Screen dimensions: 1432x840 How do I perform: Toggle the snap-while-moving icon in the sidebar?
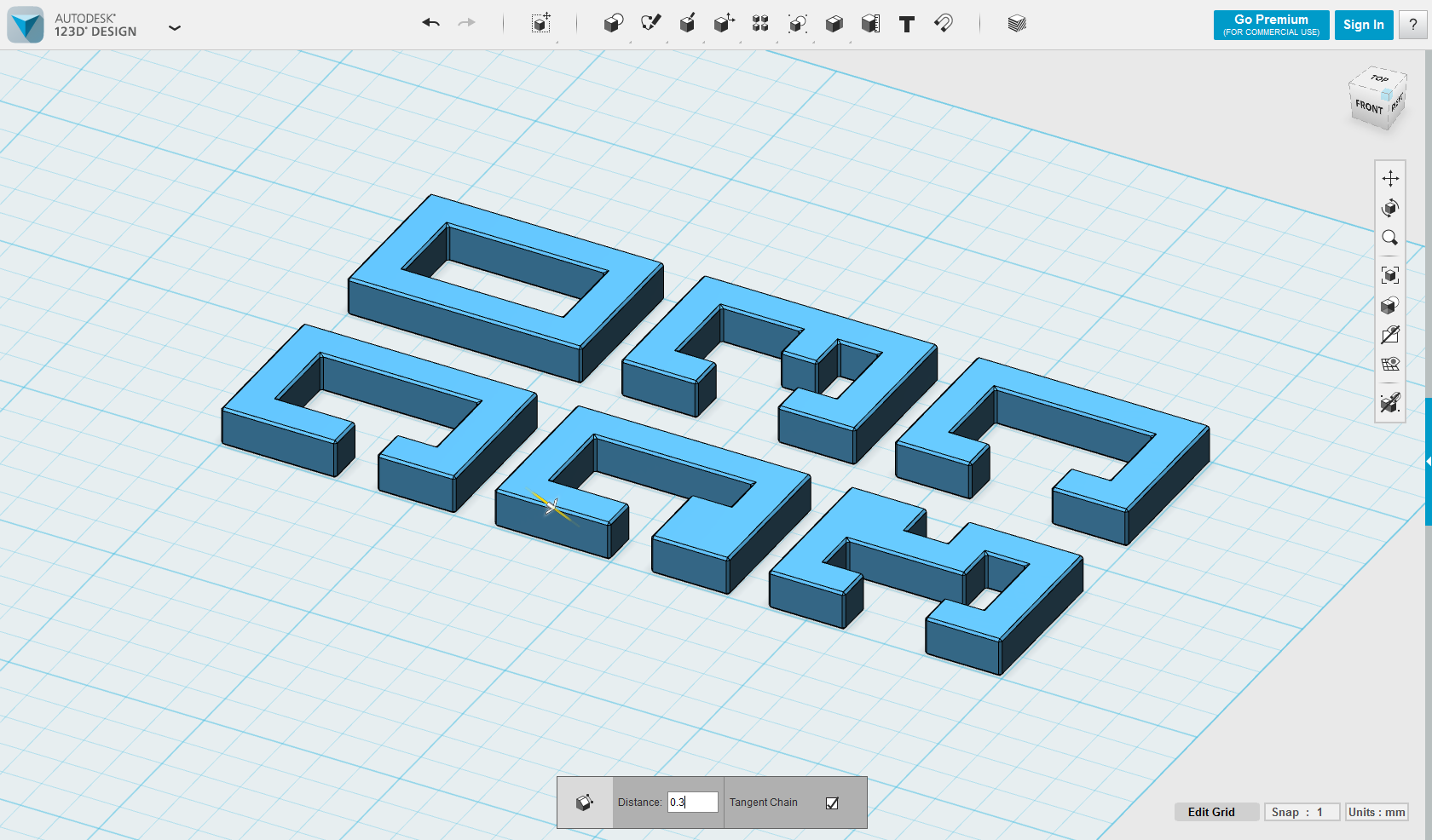pos(1390,402)
